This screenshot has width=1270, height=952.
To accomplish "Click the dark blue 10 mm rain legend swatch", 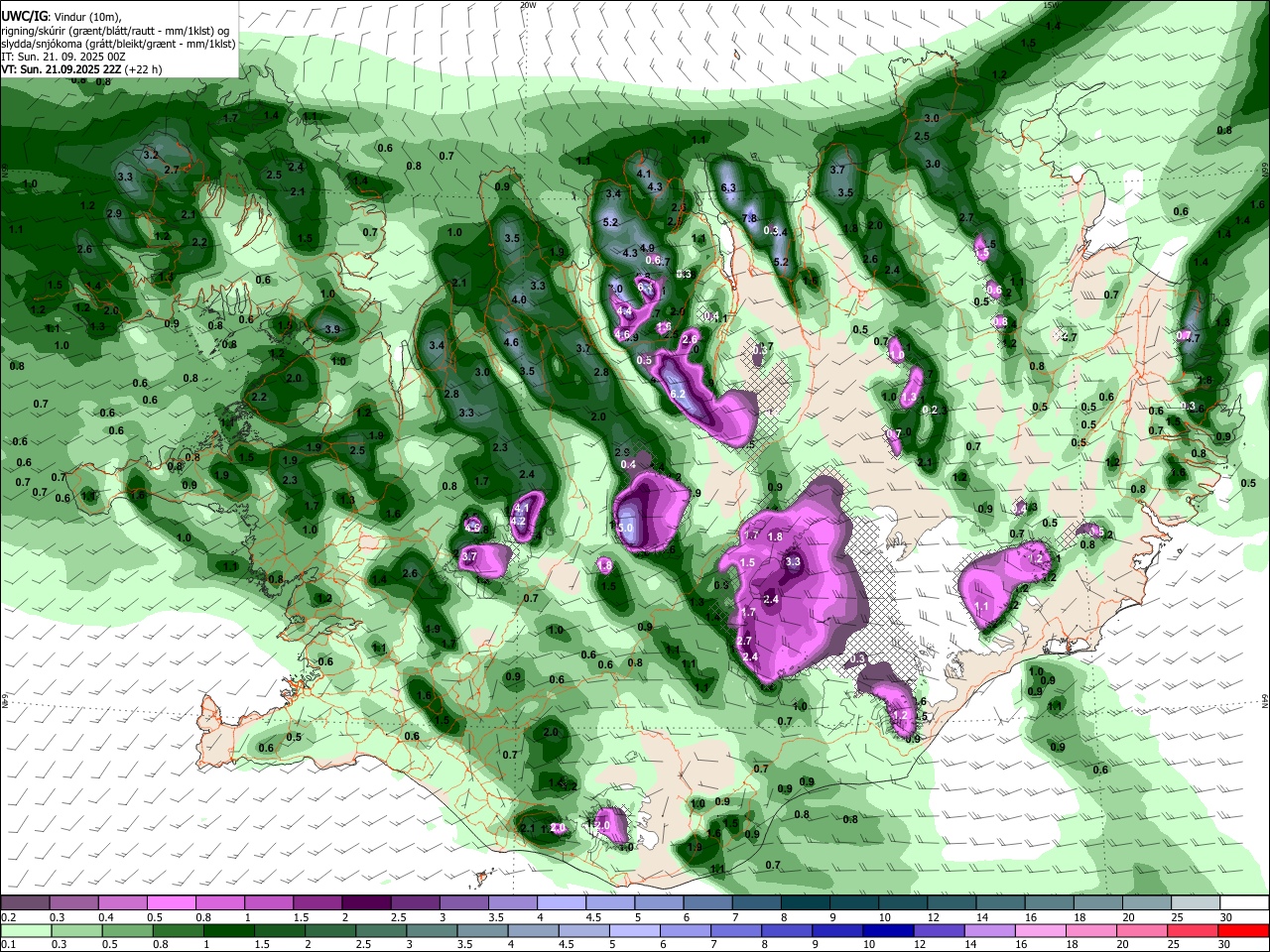I will [x=886, y=929].
